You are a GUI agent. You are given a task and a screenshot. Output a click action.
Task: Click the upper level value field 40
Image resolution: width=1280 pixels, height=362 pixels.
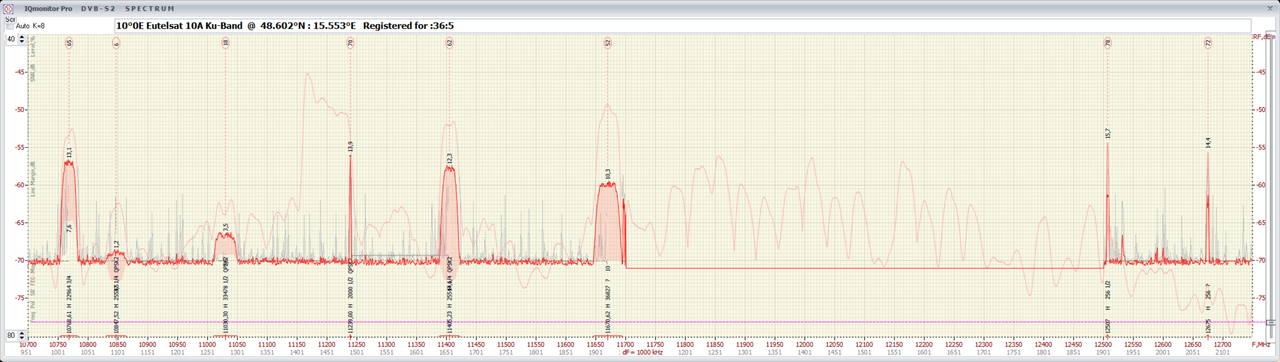[11, 39]
